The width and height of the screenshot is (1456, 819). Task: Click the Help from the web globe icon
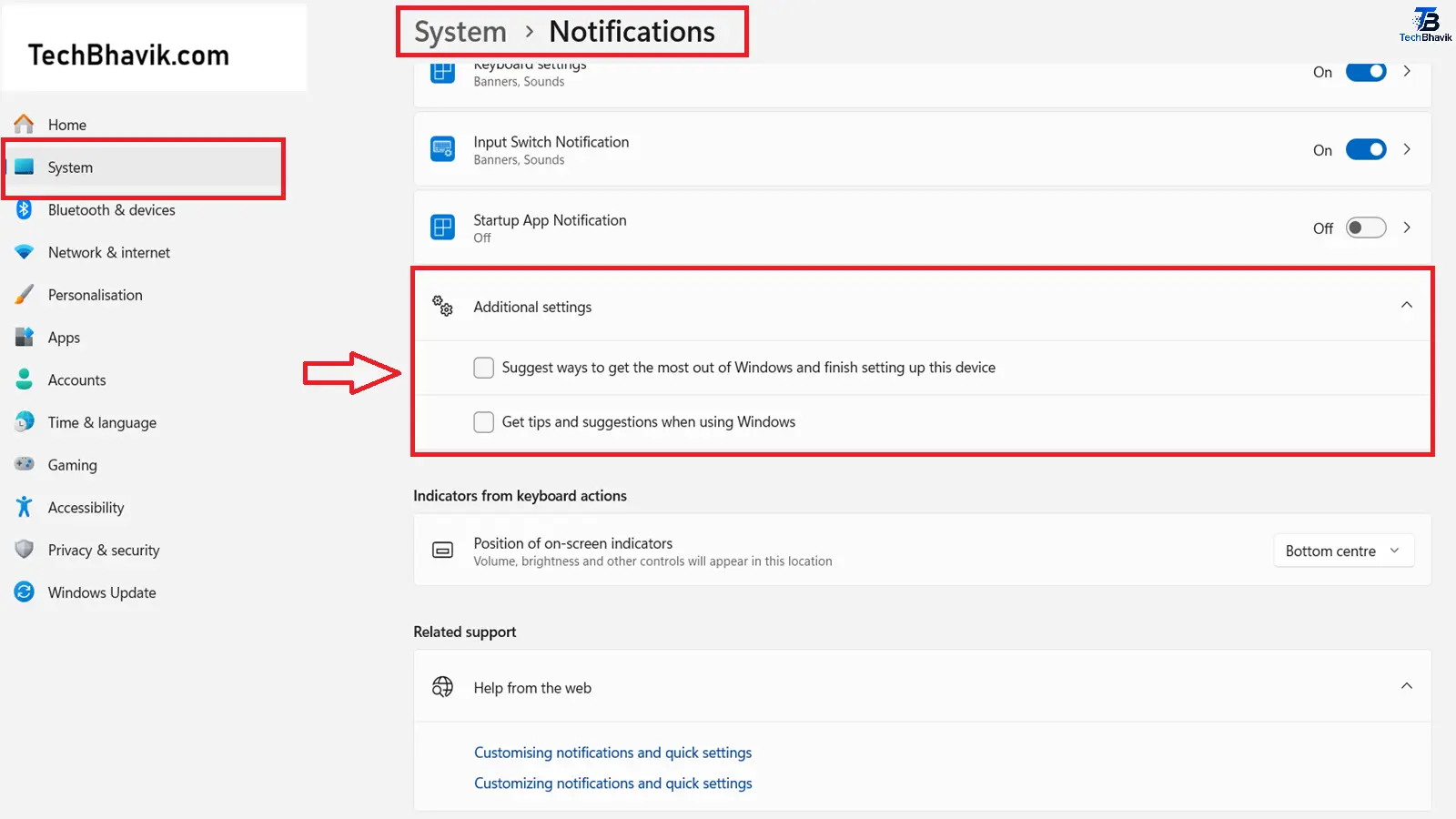point(443,686)
